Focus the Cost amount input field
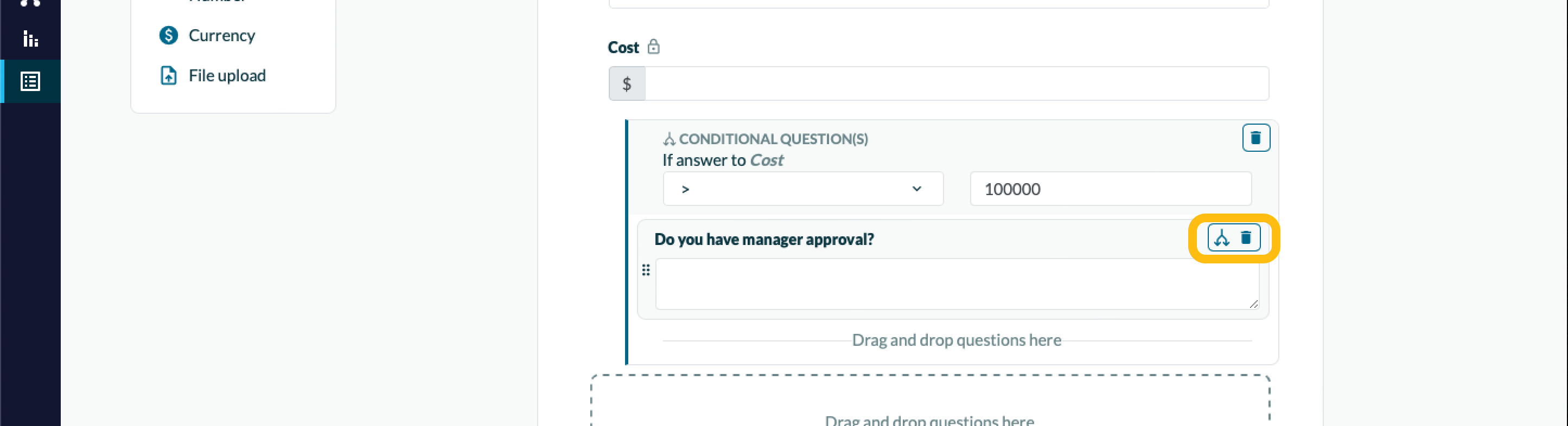 [955, 84]
